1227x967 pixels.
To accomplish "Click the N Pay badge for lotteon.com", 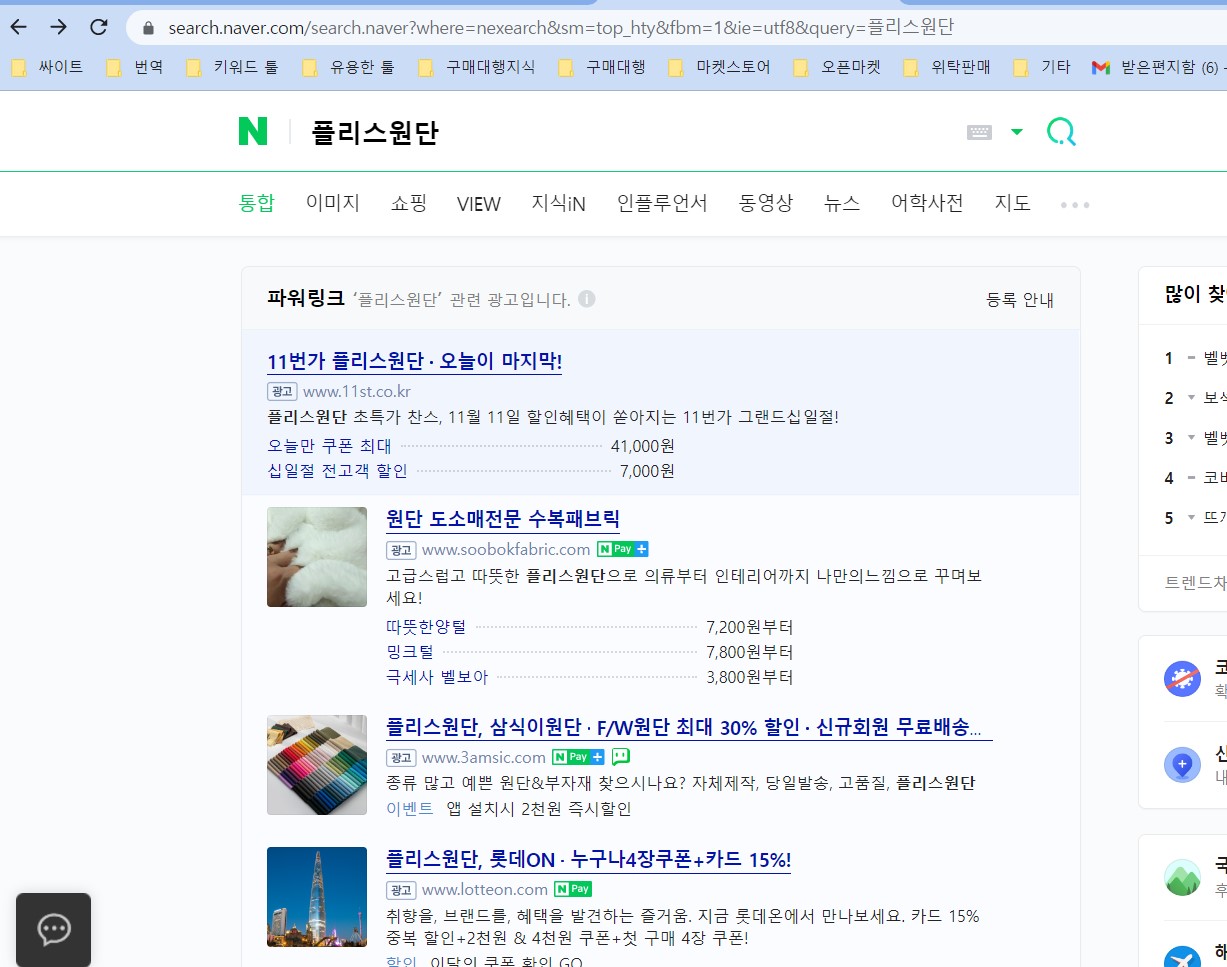I will pos(573,889).
